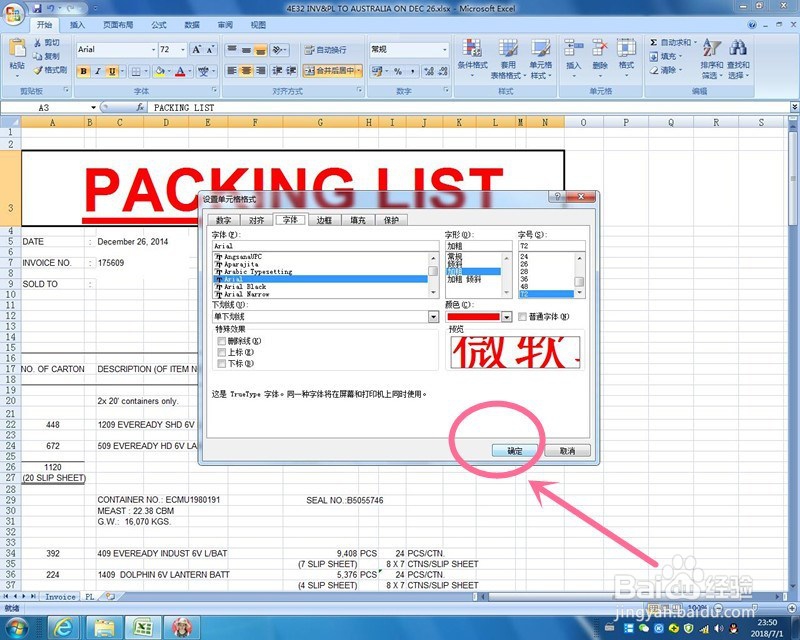
Task: Check the 删除线 strikethrough effect box
Action: 221,341
